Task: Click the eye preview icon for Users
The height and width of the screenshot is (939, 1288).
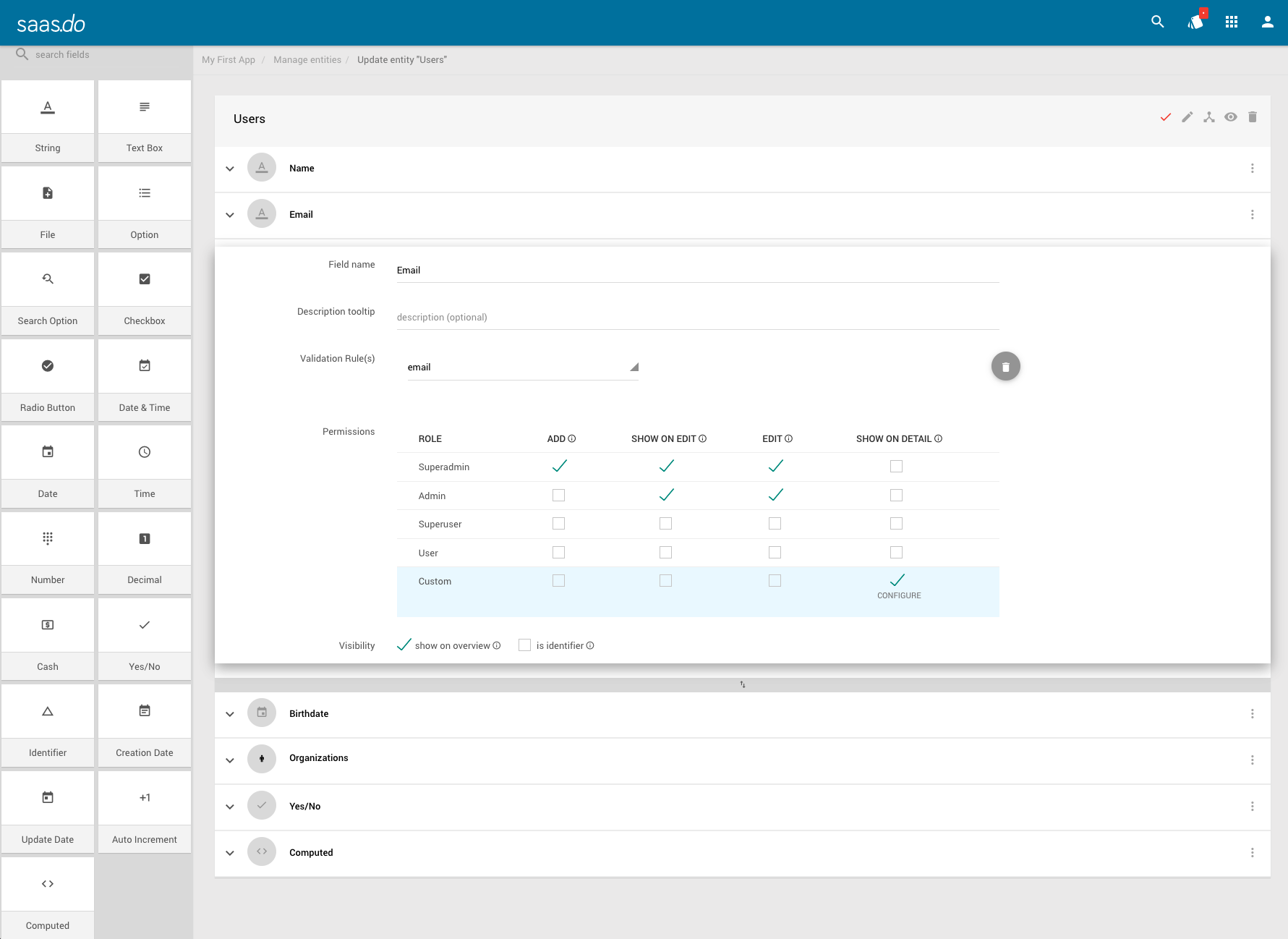Action: click(1231, 116)
